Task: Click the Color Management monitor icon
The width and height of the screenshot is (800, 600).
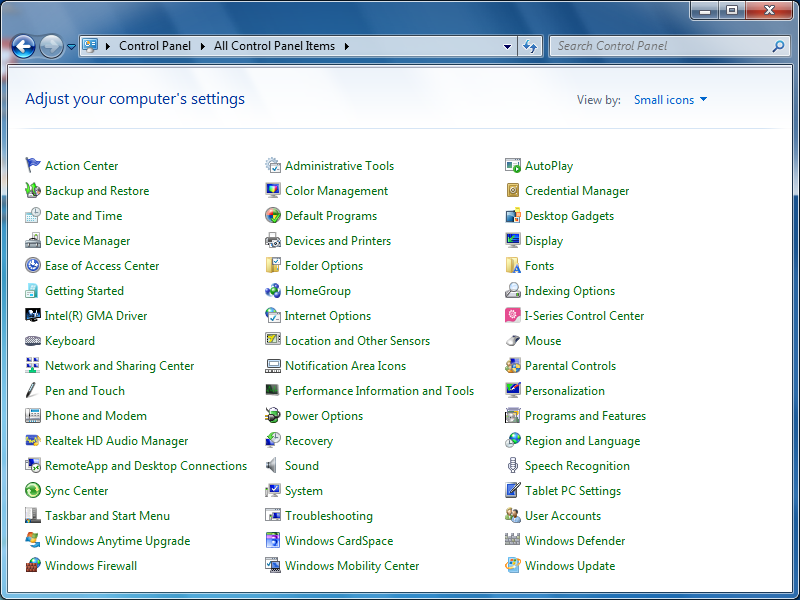Action: (x=273, y=190)
